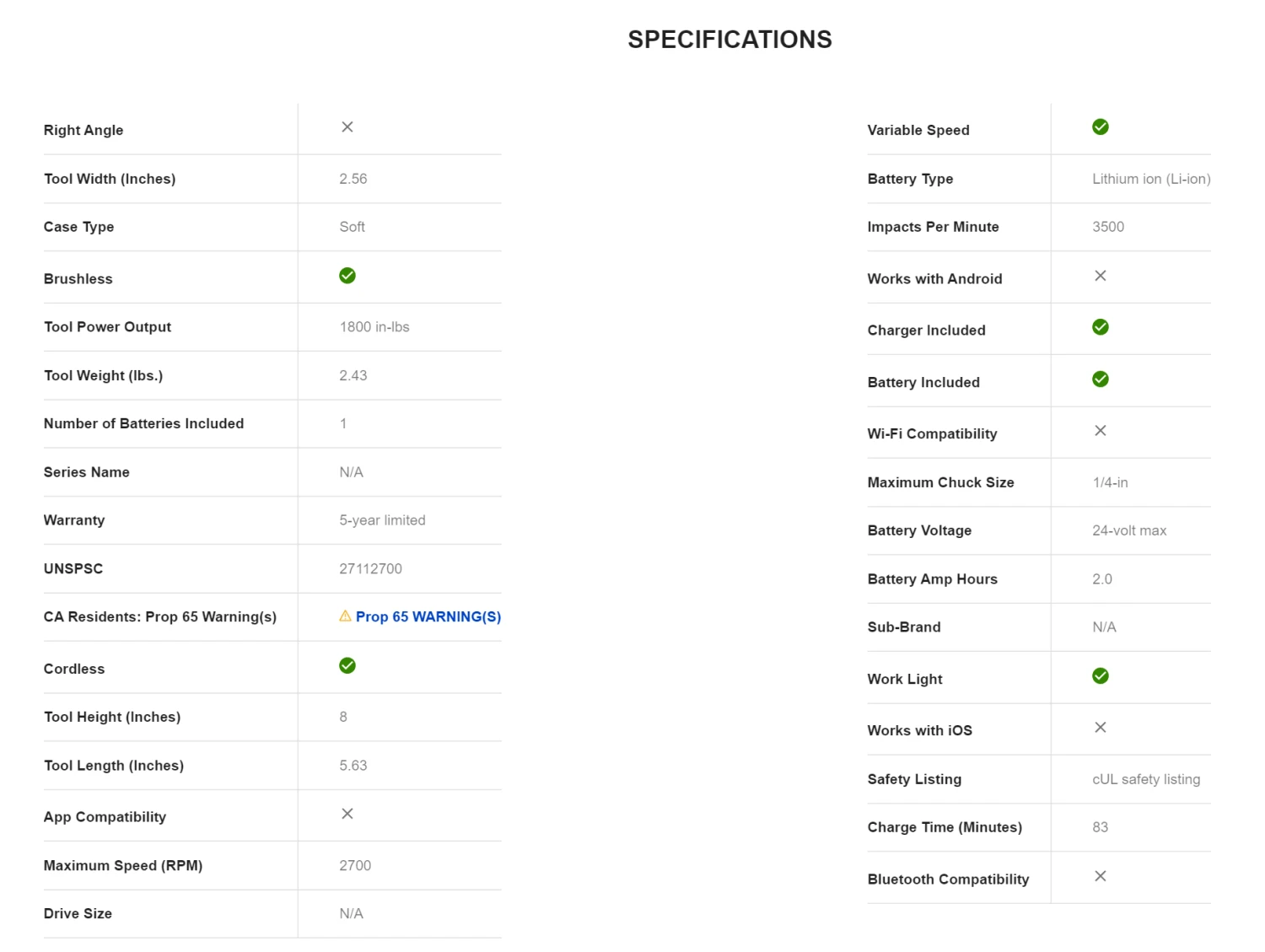Click the 5-year limited warranty value
1265x952 pixels.
(382, 520)
